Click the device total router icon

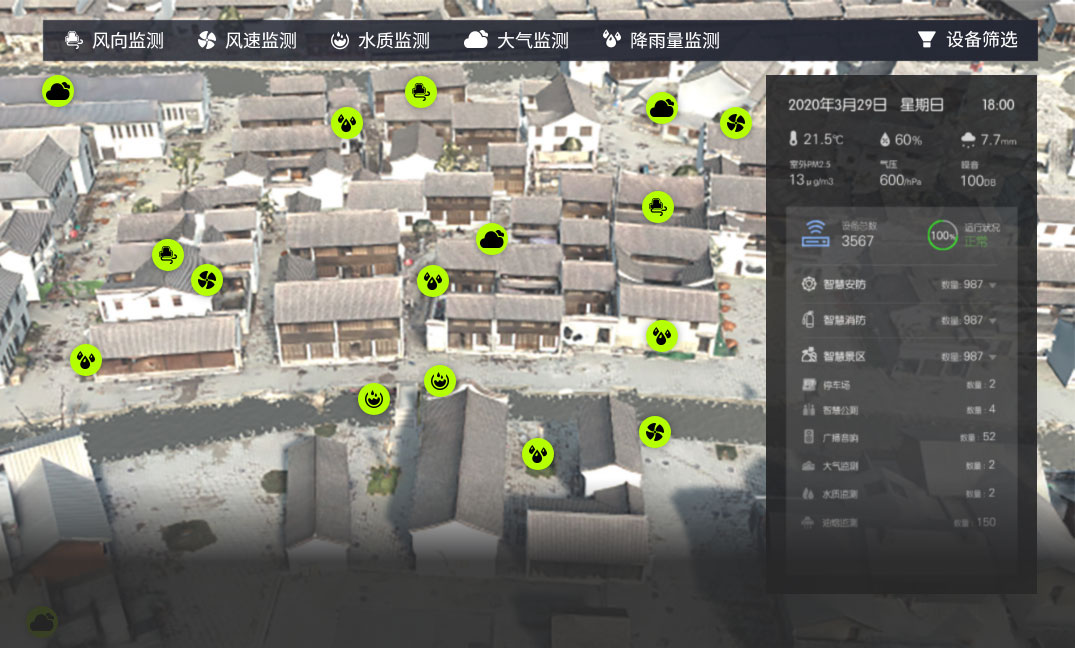[815, 234]
